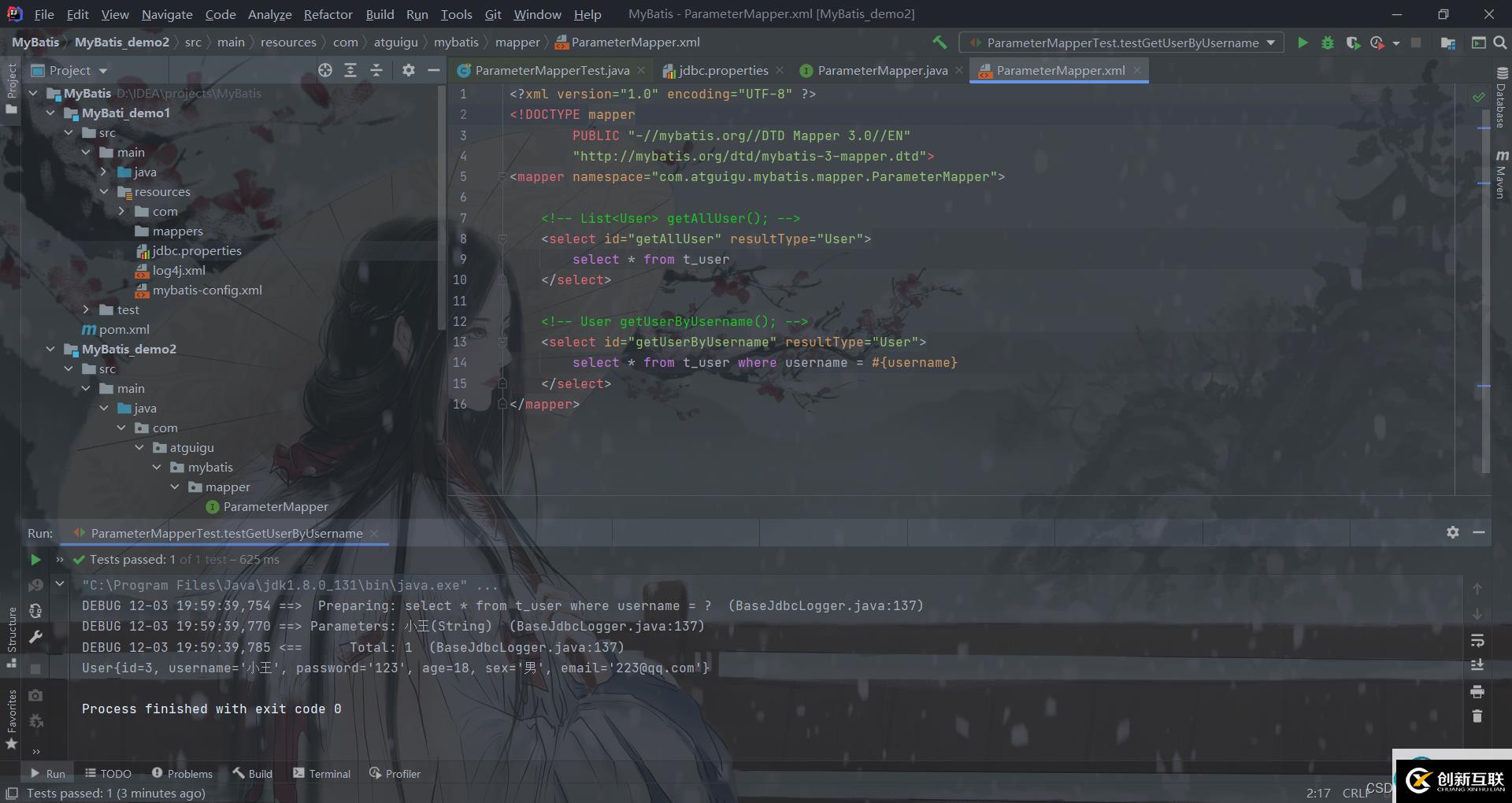Screen dimensions: 1512x803
Task: Open the Favorites side panel
Action: (x=11, y=719)
